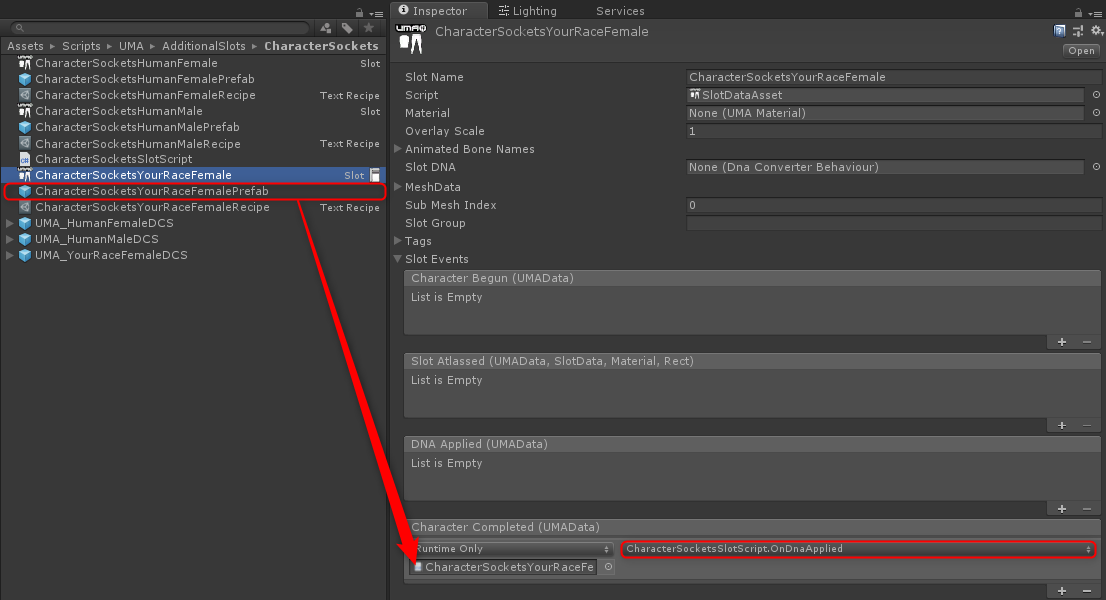
Task: Remove listener with Character Completed minus button
Action: [1087, 591]
